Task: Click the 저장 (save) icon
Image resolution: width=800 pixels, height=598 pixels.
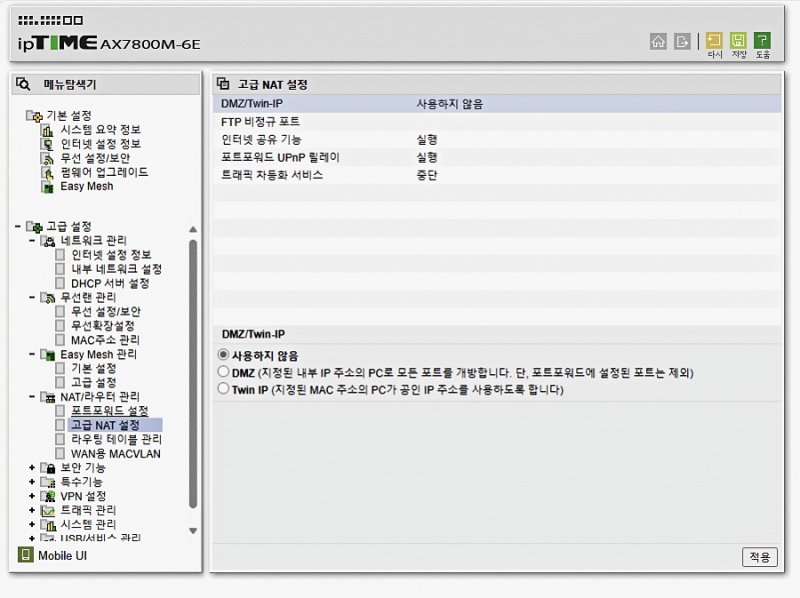Action: coord(738,41)
